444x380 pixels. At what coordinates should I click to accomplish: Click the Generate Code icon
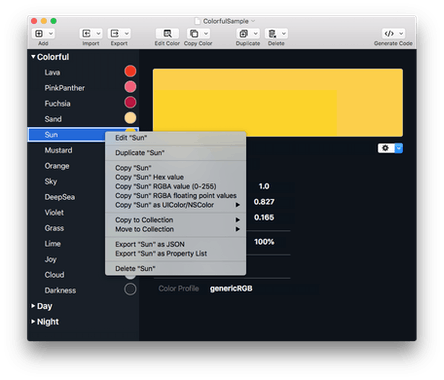click(389, 33)
